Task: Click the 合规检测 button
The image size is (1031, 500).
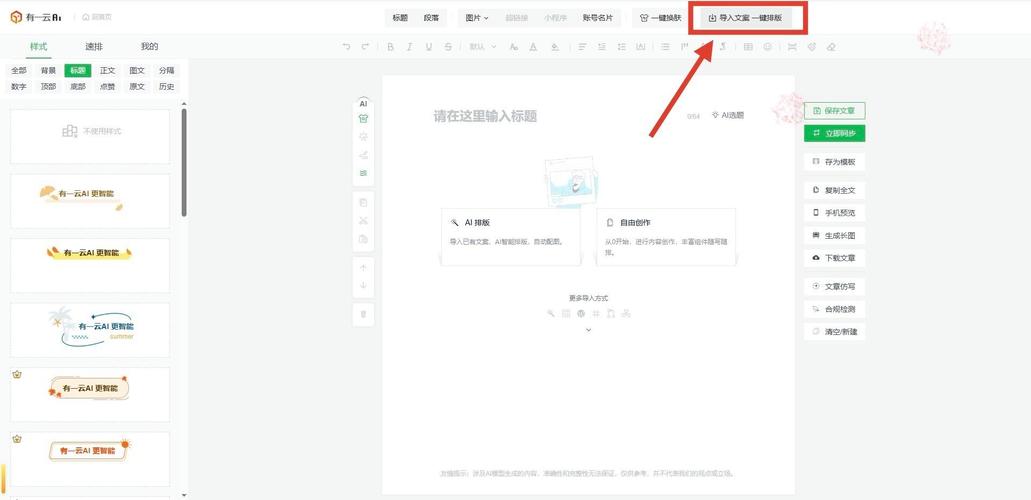Action: point(834,309)
